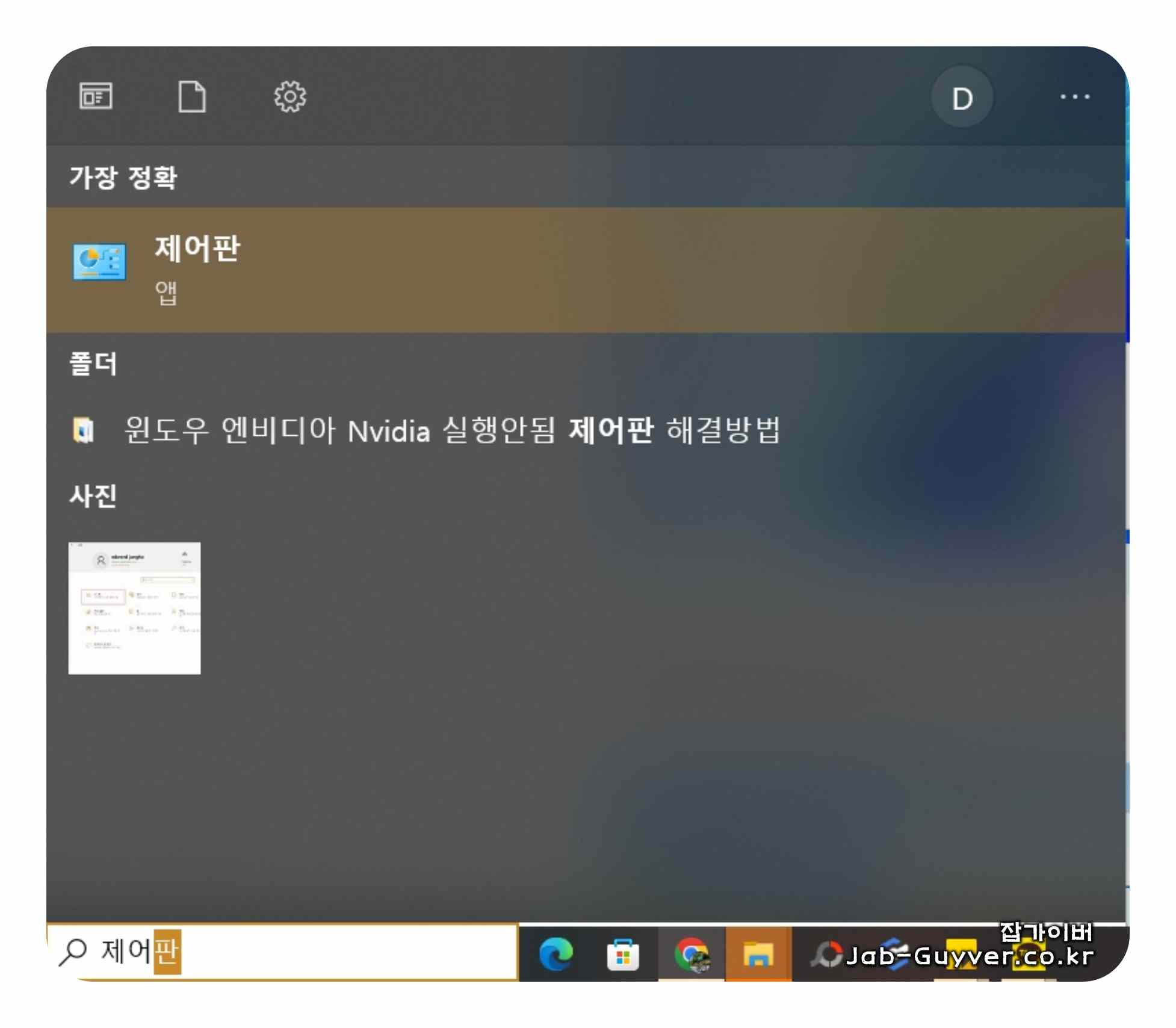Click the 가장 정확 best match header
Screen dimensions: 1176x1028
(x=123, y=178)
